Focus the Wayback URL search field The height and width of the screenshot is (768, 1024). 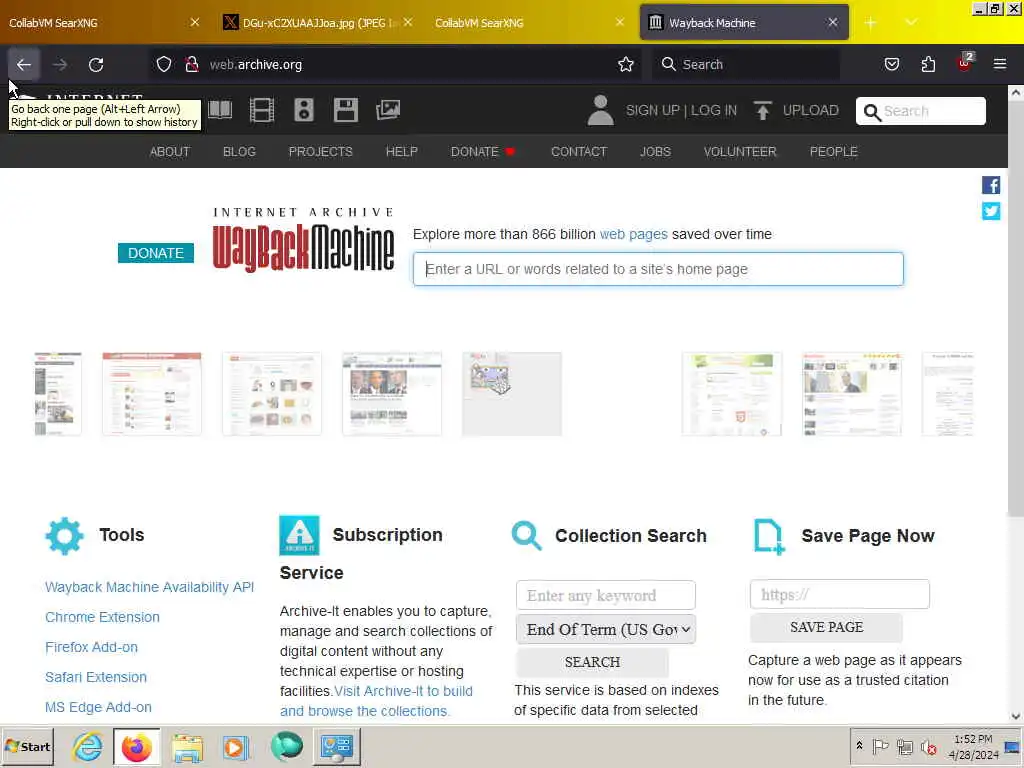[x=658, y=269]
